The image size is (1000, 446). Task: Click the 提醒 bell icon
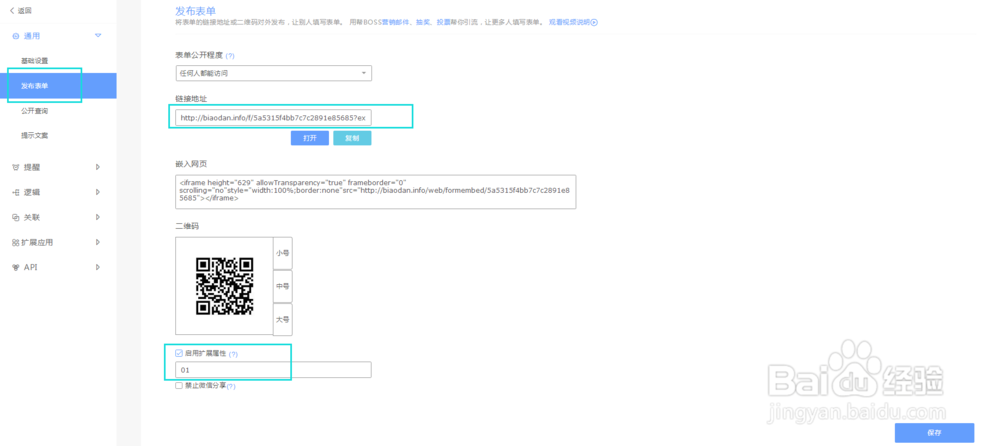pyautogui.click(x=15, y=167)
